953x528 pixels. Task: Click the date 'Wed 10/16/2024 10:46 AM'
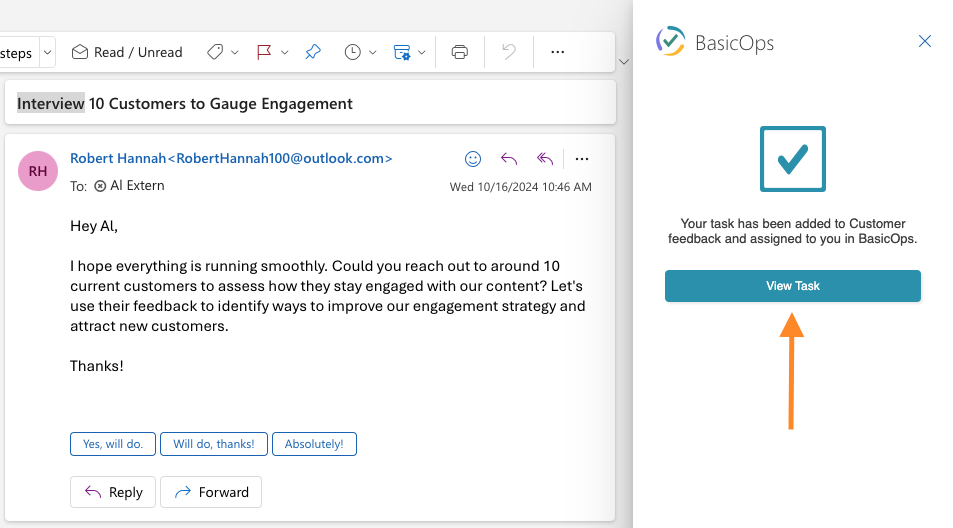520,187
